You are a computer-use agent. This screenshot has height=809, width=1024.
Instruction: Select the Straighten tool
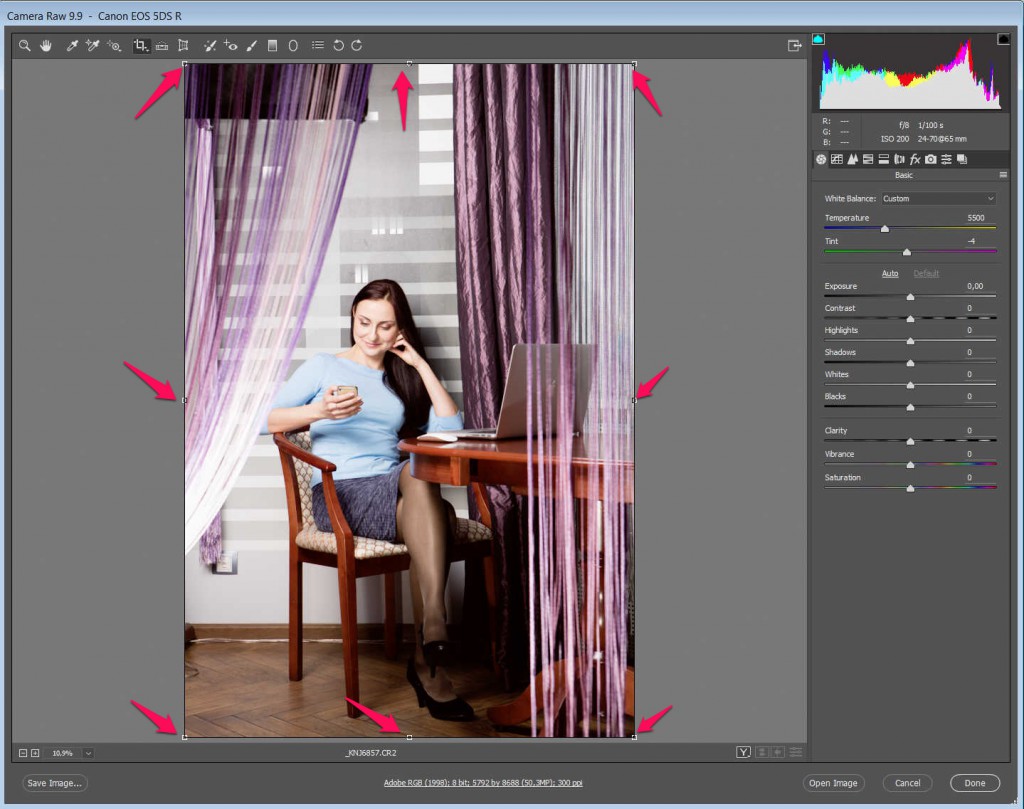(x=162, y=46)
